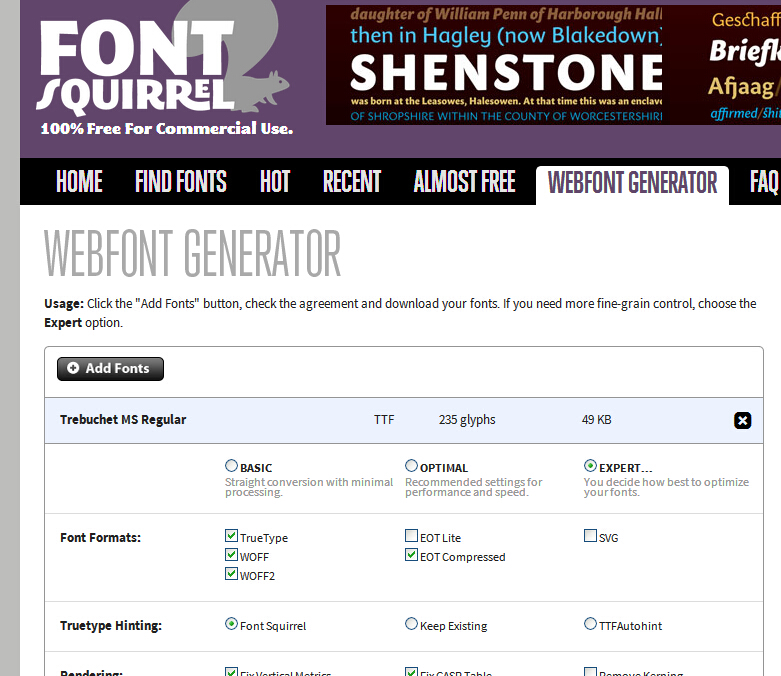The width and height of the screenshot is (781, 676).
Task: Click the TTF file type label
Action: click(384, 420)
